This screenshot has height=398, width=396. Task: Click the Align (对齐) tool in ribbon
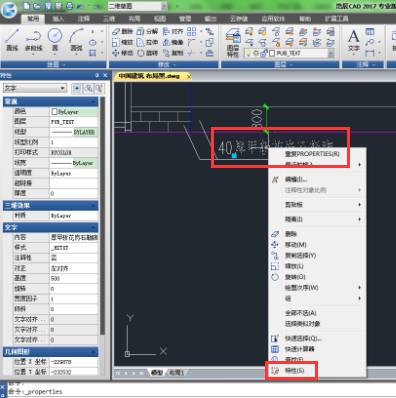(x=173, y=31)
